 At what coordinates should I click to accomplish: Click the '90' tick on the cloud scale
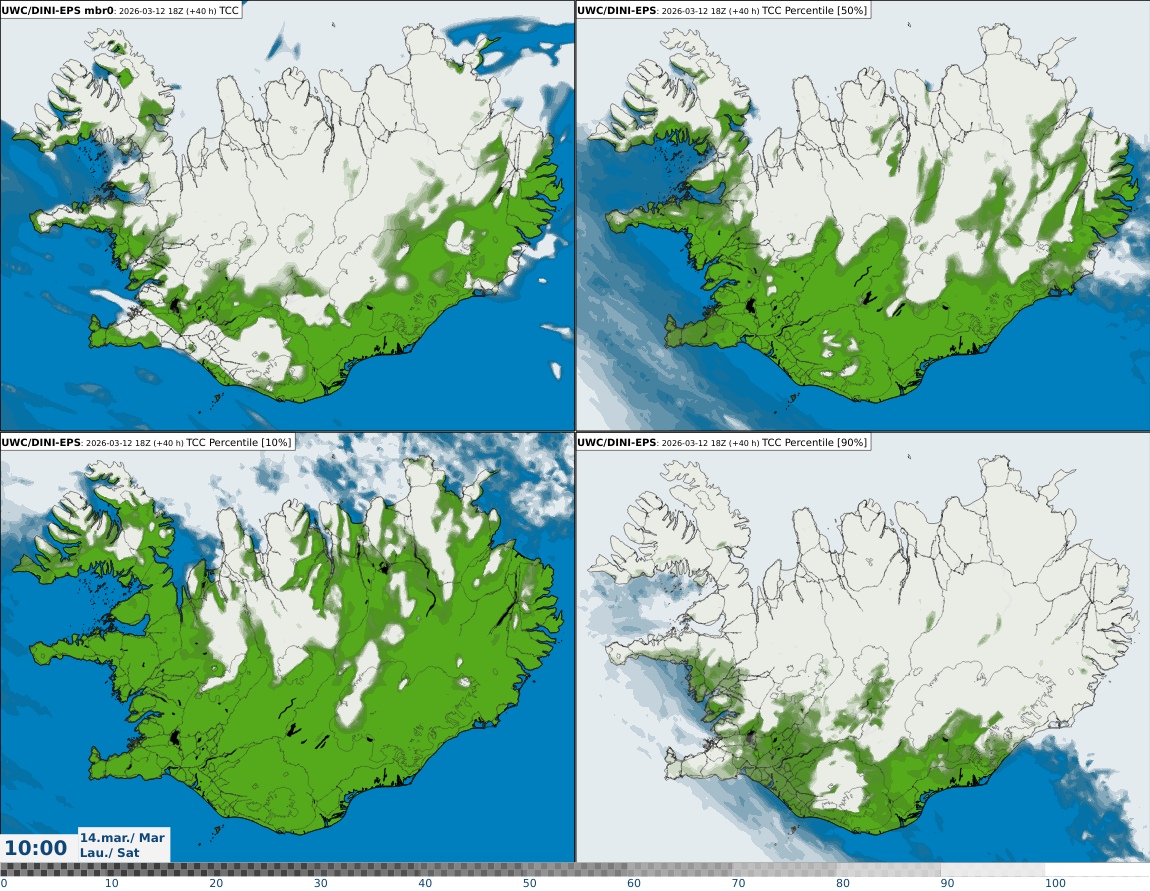tap(948, 883)
